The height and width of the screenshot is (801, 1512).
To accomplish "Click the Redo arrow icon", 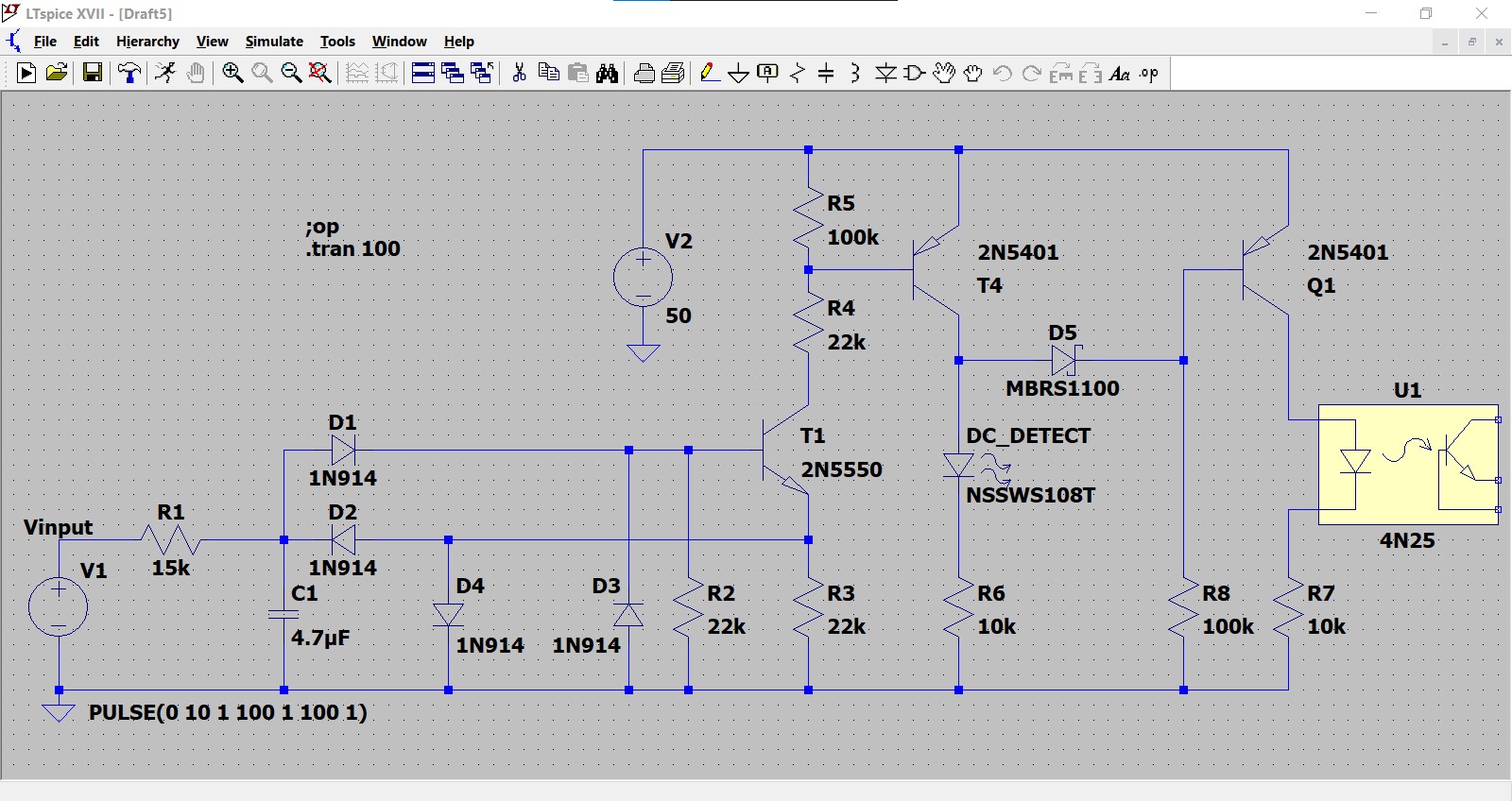I will tap(1032, 73).
